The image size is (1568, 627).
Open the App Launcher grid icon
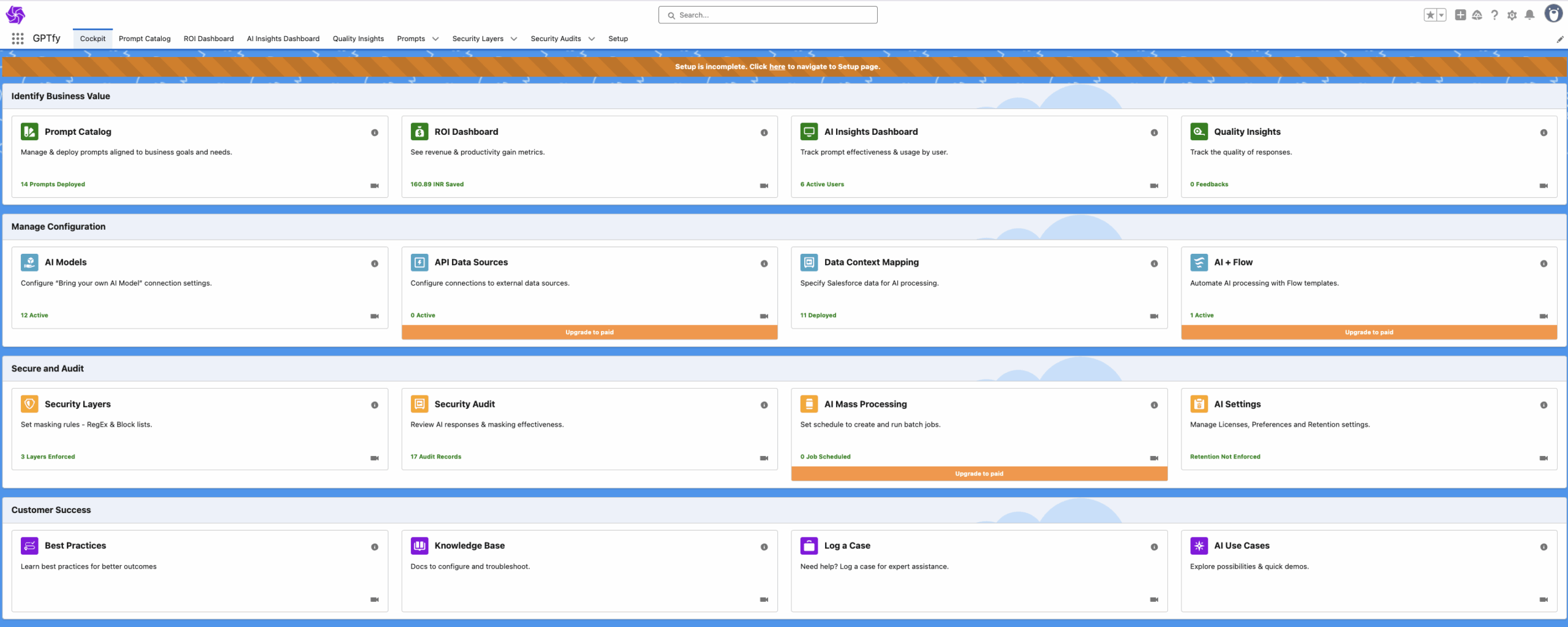pyautogui.click(x=18, y=39)
